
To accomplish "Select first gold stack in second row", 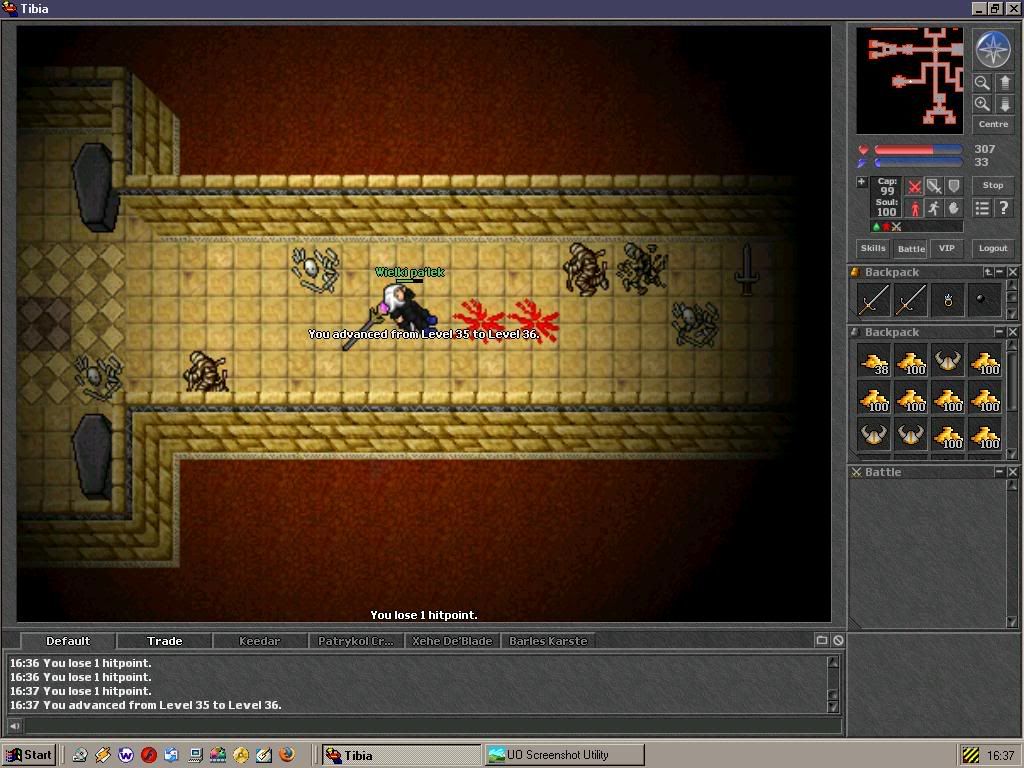I will tap(874, 398).
